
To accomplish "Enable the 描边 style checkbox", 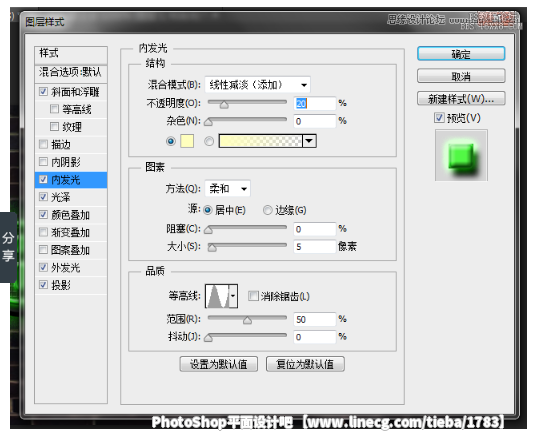I will tap(43, 144).
